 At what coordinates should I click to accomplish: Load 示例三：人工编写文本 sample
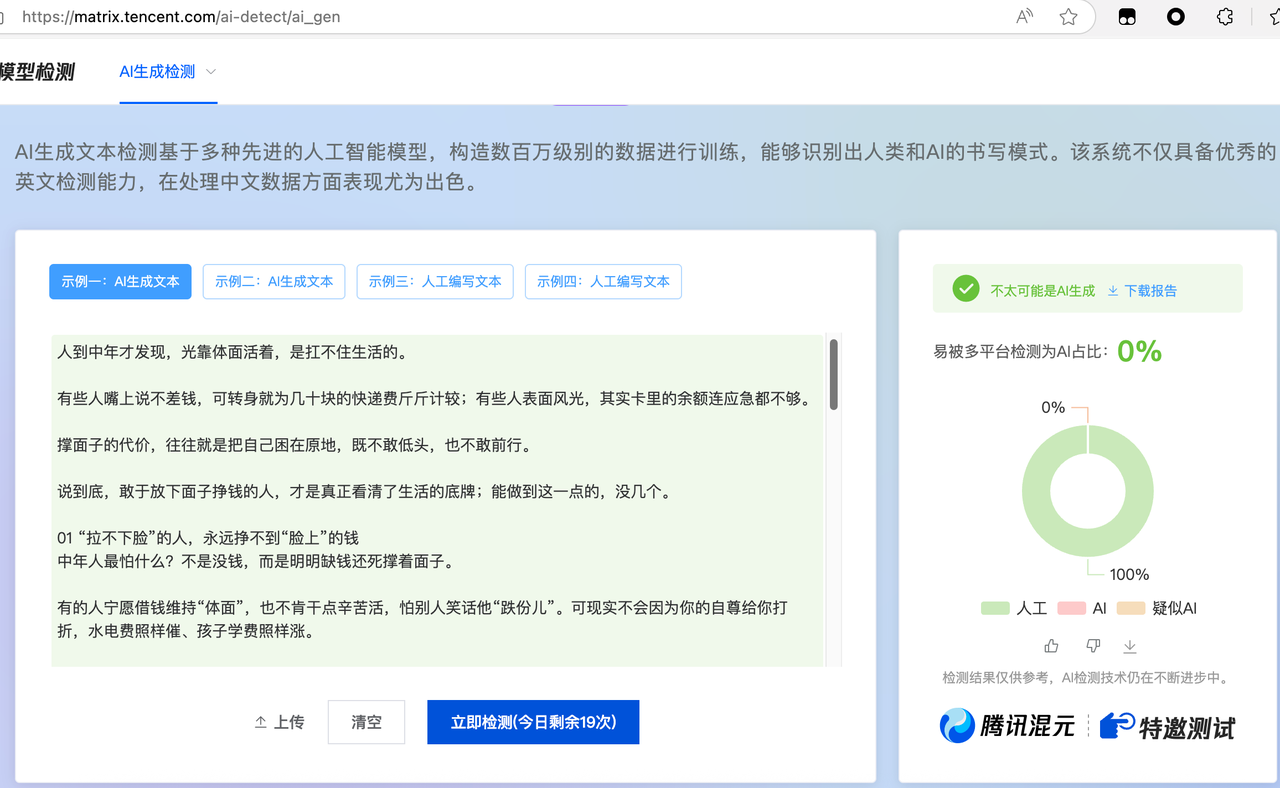click(435, 282)
